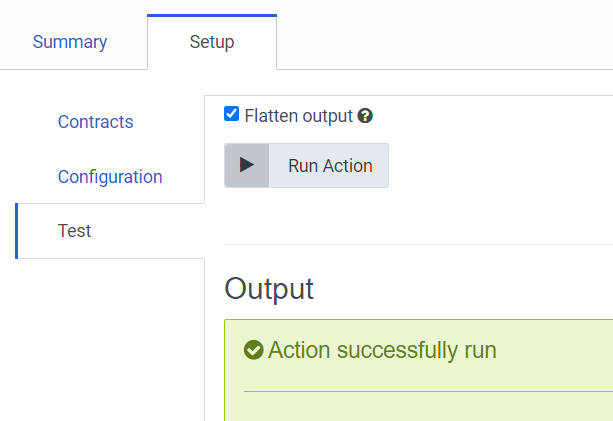Toggle the Flatten output checkbox

(x=232, y=114)
